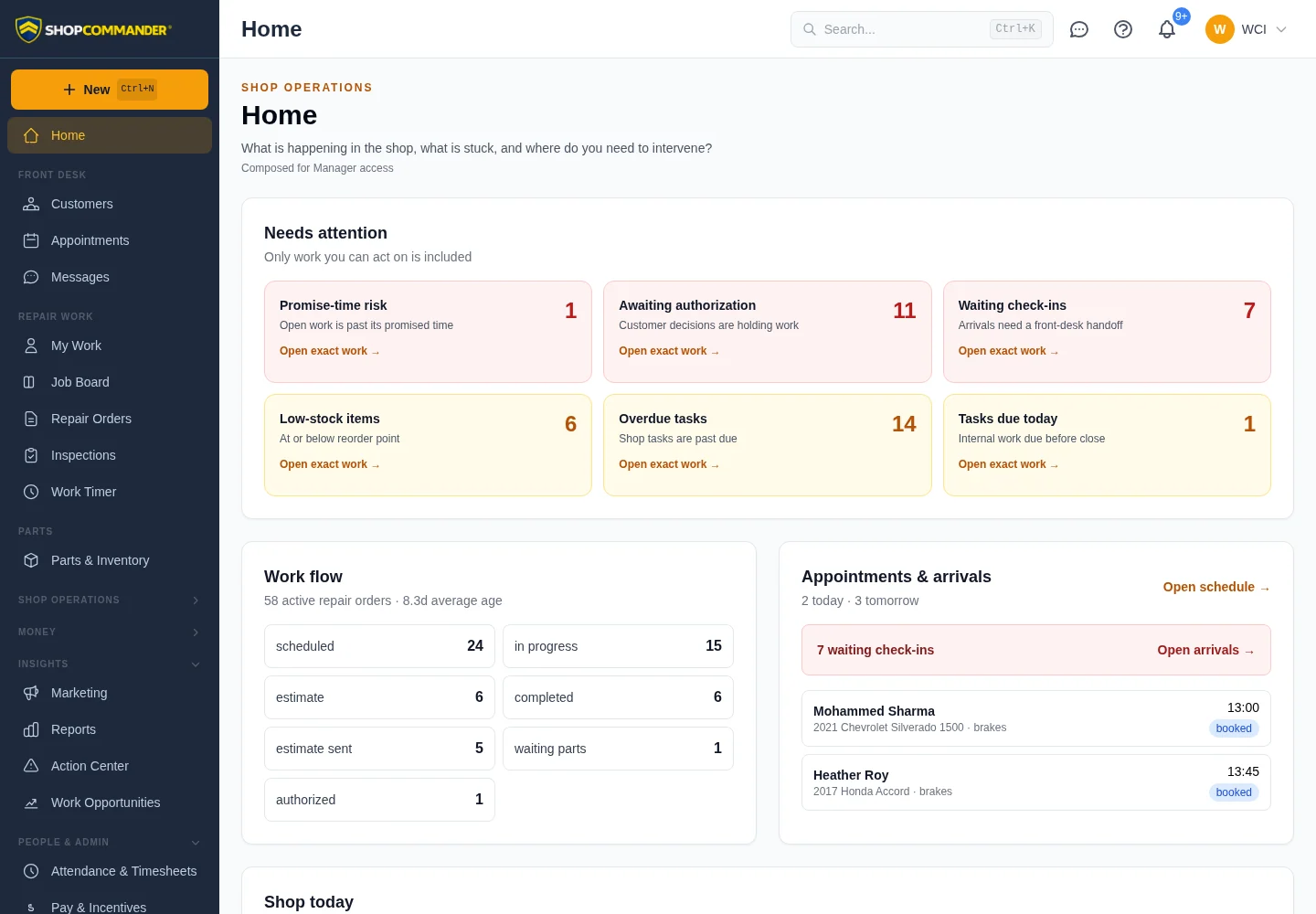
Task: Click the 9+ notification badge
Action: pyautogui.click(x=1182, y=16)
